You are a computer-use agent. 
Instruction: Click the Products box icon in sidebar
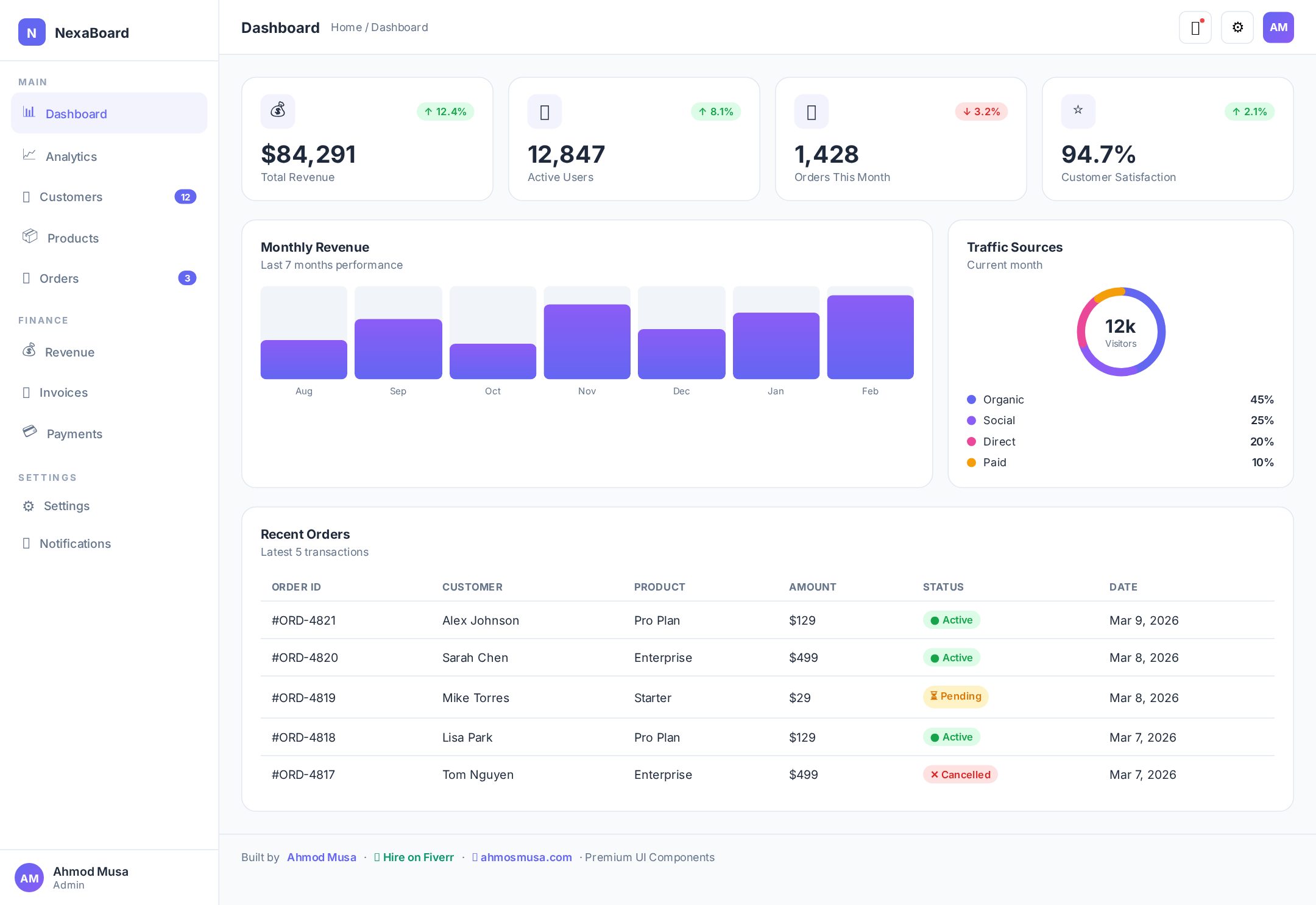(x=30, y=236)
